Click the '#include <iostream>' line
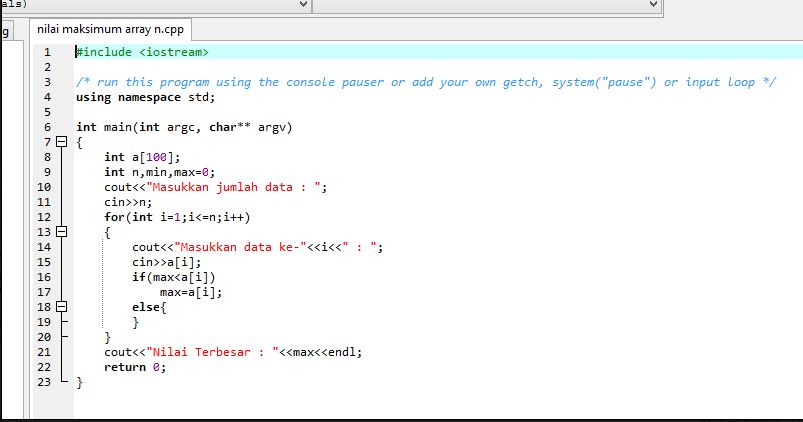The image size is (803, 422). (142, 52)
